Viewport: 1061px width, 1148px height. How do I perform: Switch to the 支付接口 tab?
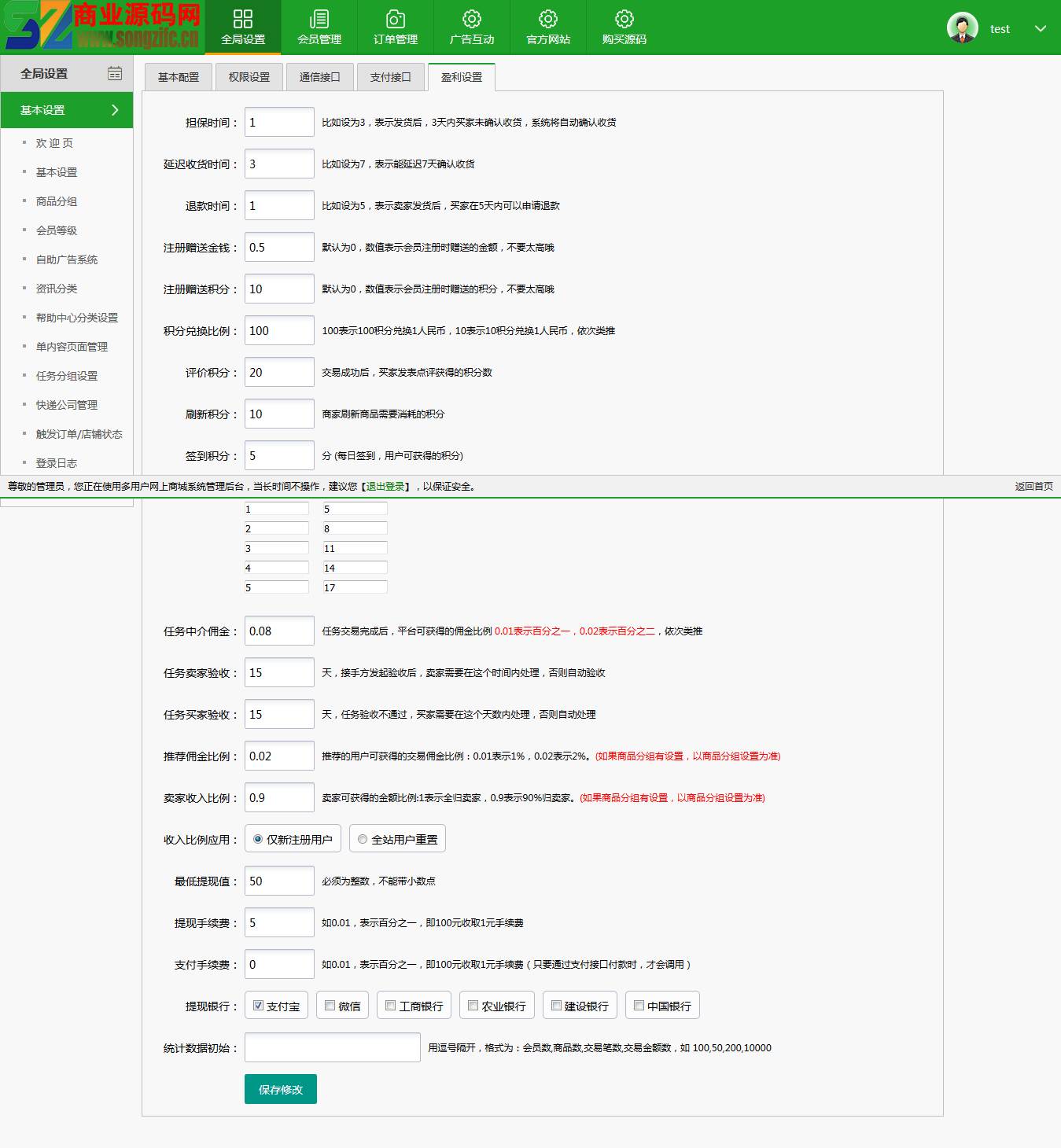point(390,77)
